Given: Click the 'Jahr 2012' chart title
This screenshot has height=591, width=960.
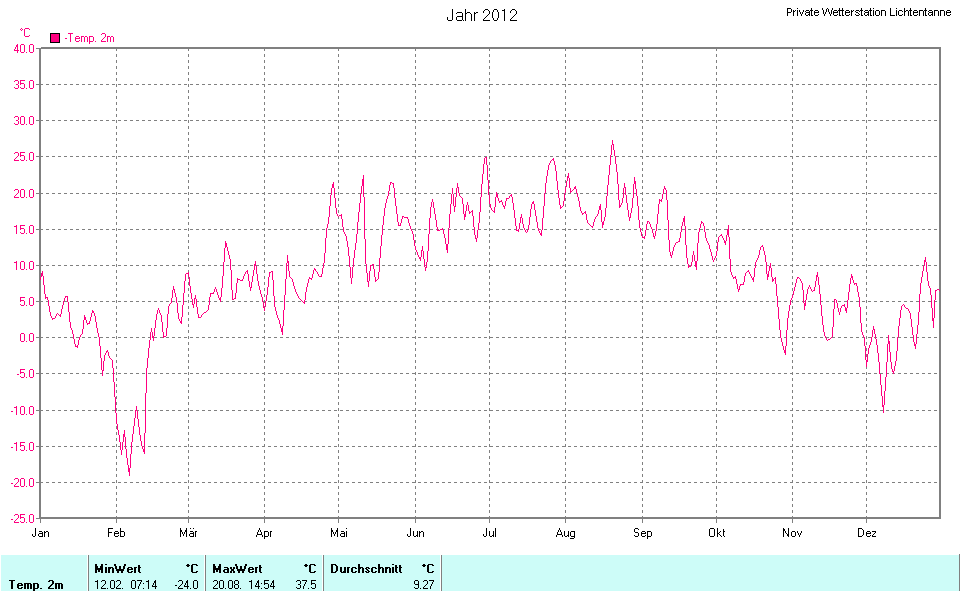Looking at the screenshot, I should pos(481,15).
